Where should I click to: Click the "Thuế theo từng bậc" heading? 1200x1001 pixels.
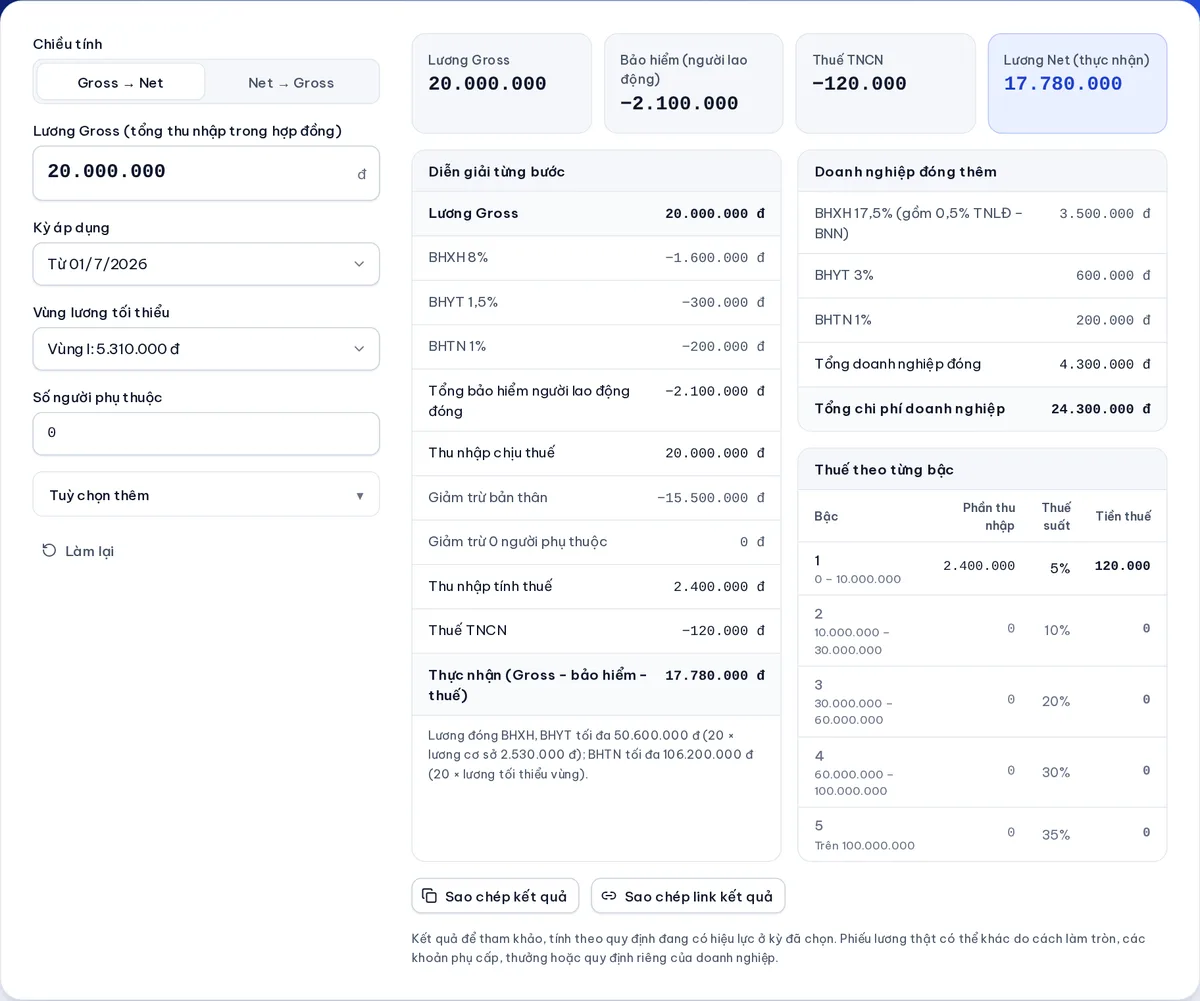point(884,470)
